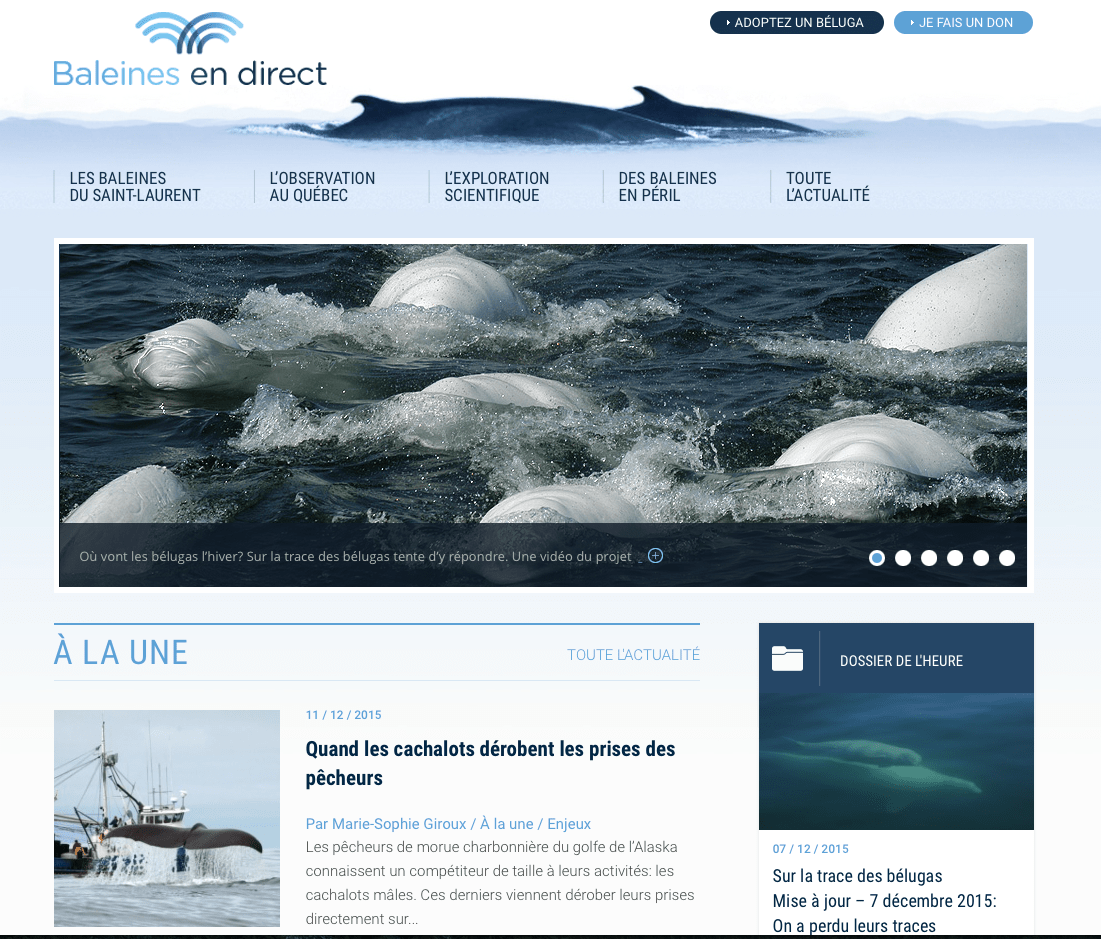This screenshot has width=1101, height=939.
Task: Show the last carousel slide dot
Action: click(1007, 558)
